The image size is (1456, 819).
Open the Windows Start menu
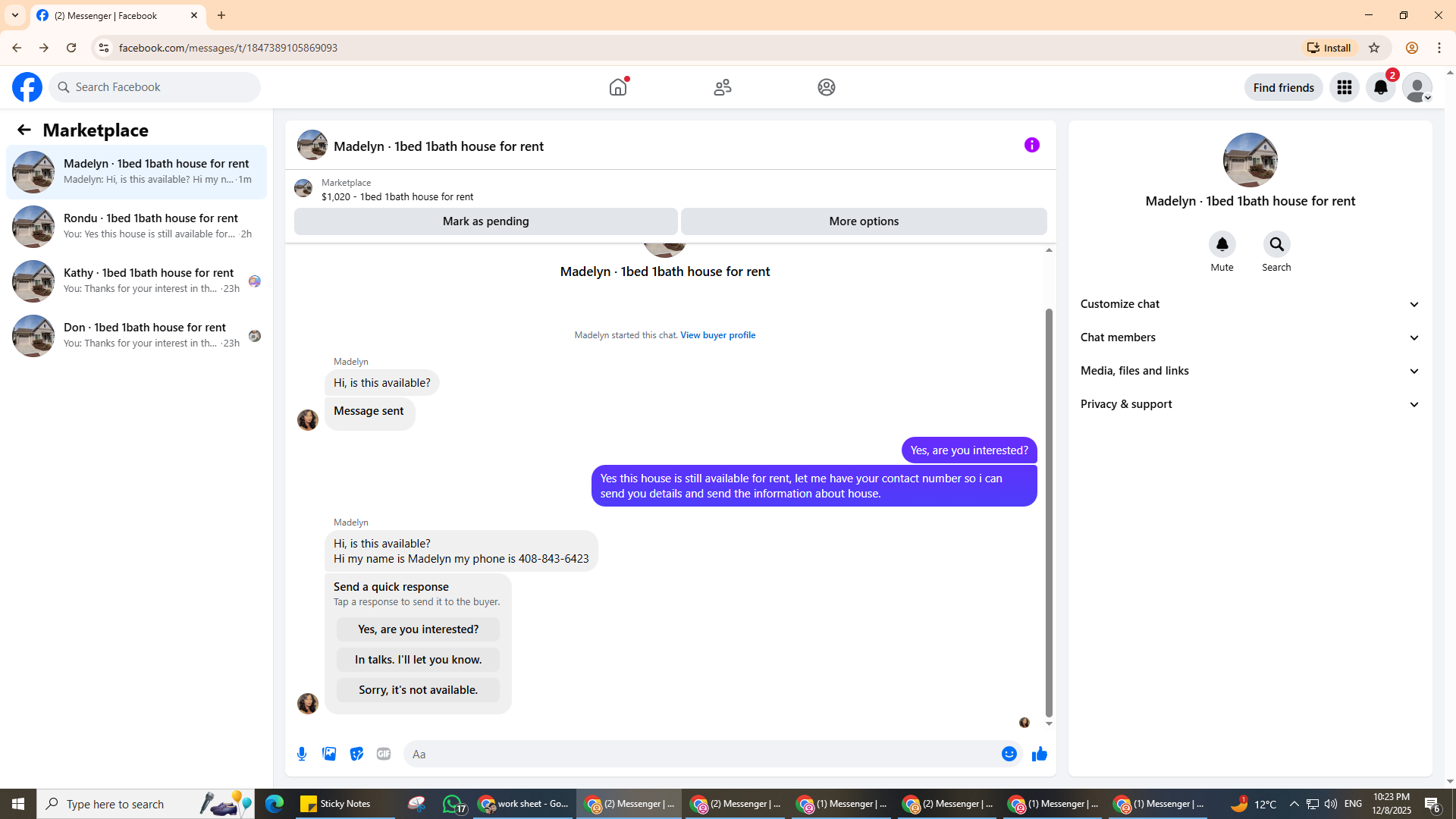point(18,804)
